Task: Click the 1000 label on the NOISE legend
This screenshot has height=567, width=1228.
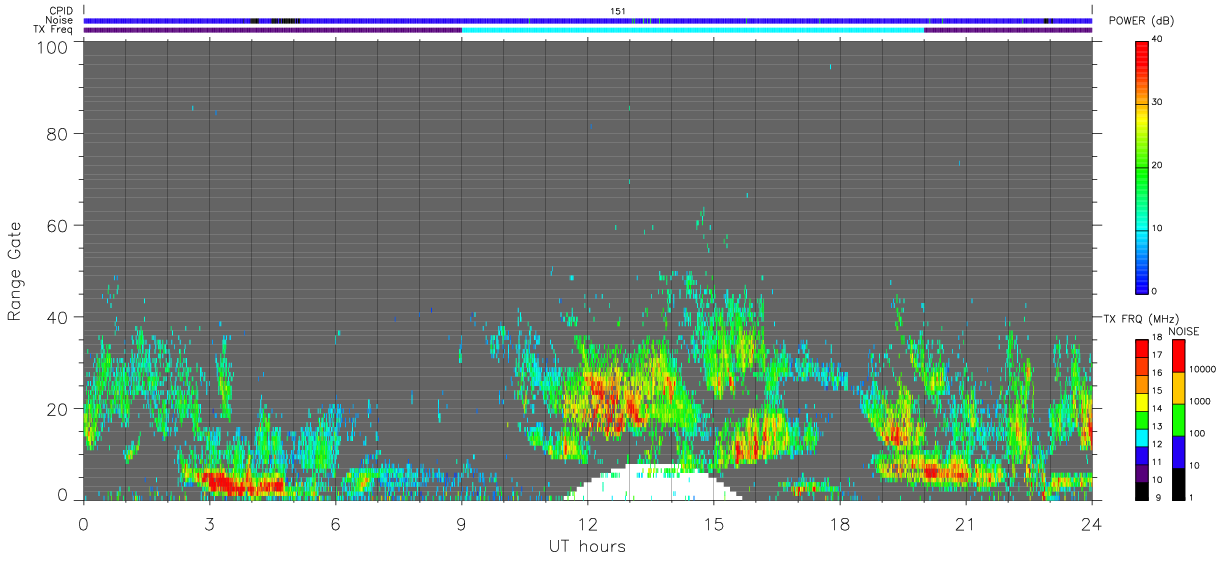Action: 1202,401
